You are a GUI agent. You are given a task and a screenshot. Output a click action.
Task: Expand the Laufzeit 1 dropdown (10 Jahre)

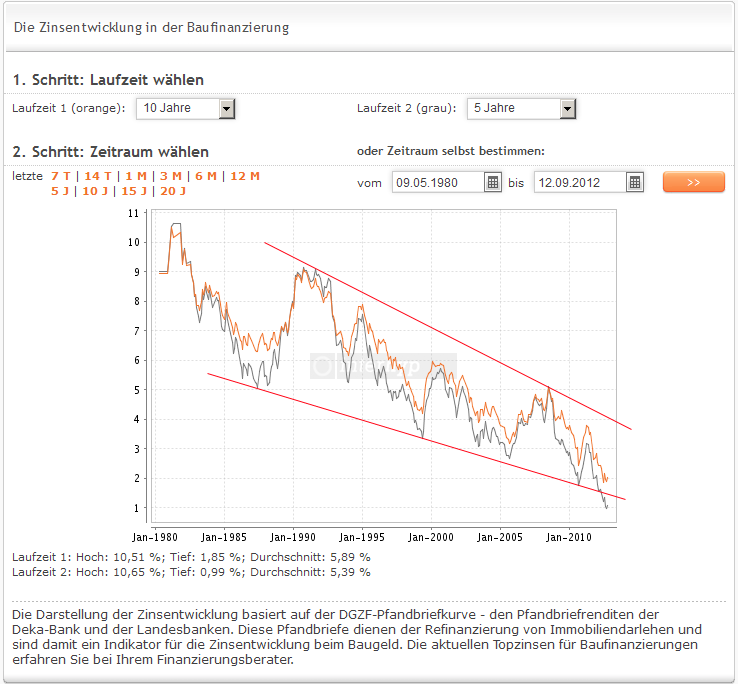(226, 108)
